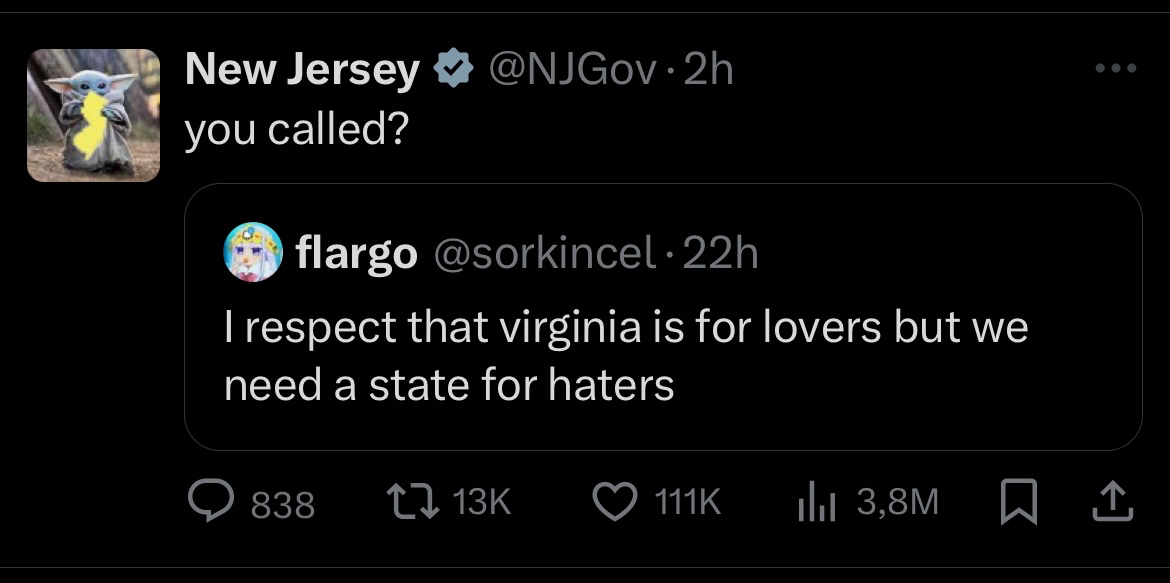
Task: Open view analytics bar chart icon
Action: 815,503
